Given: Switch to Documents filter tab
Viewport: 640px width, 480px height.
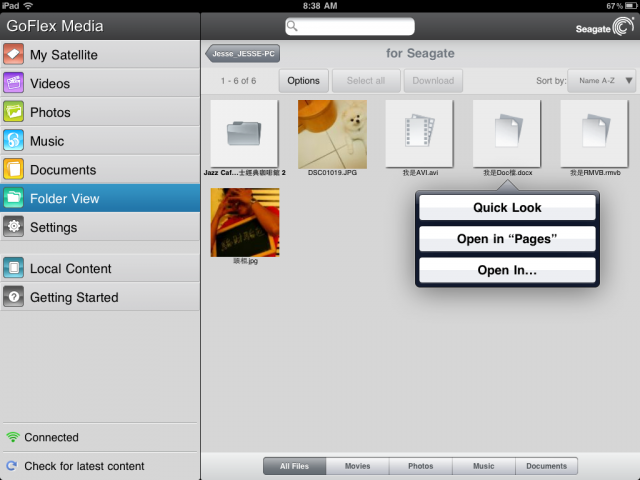Looking at the screenshot, I should click(547, 466).
